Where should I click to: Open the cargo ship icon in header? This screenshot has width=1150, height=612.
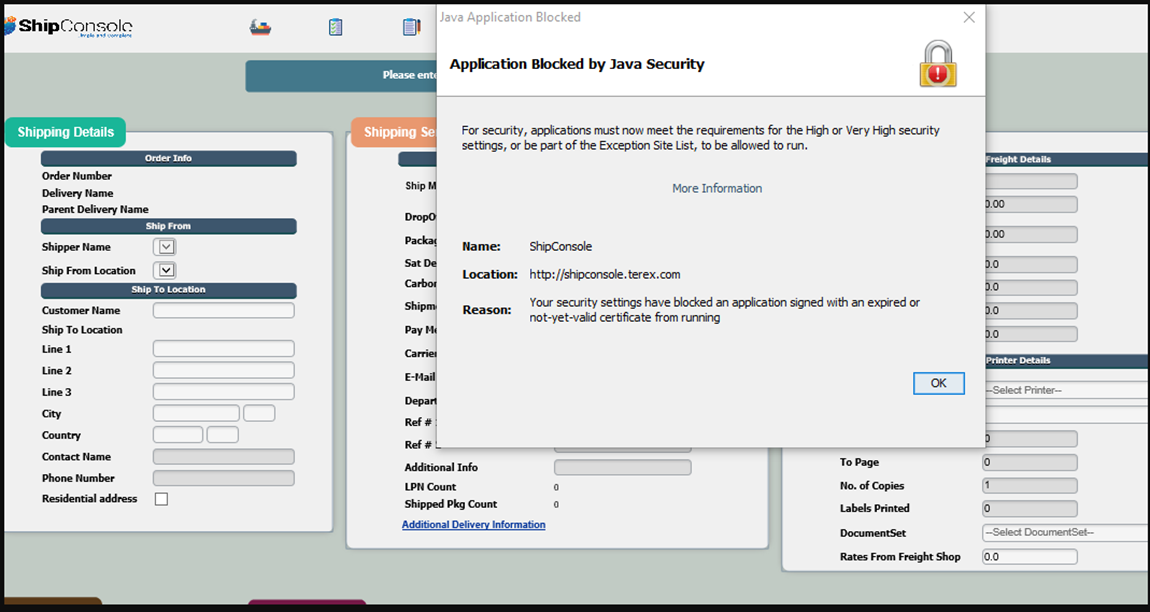(260, 27)
